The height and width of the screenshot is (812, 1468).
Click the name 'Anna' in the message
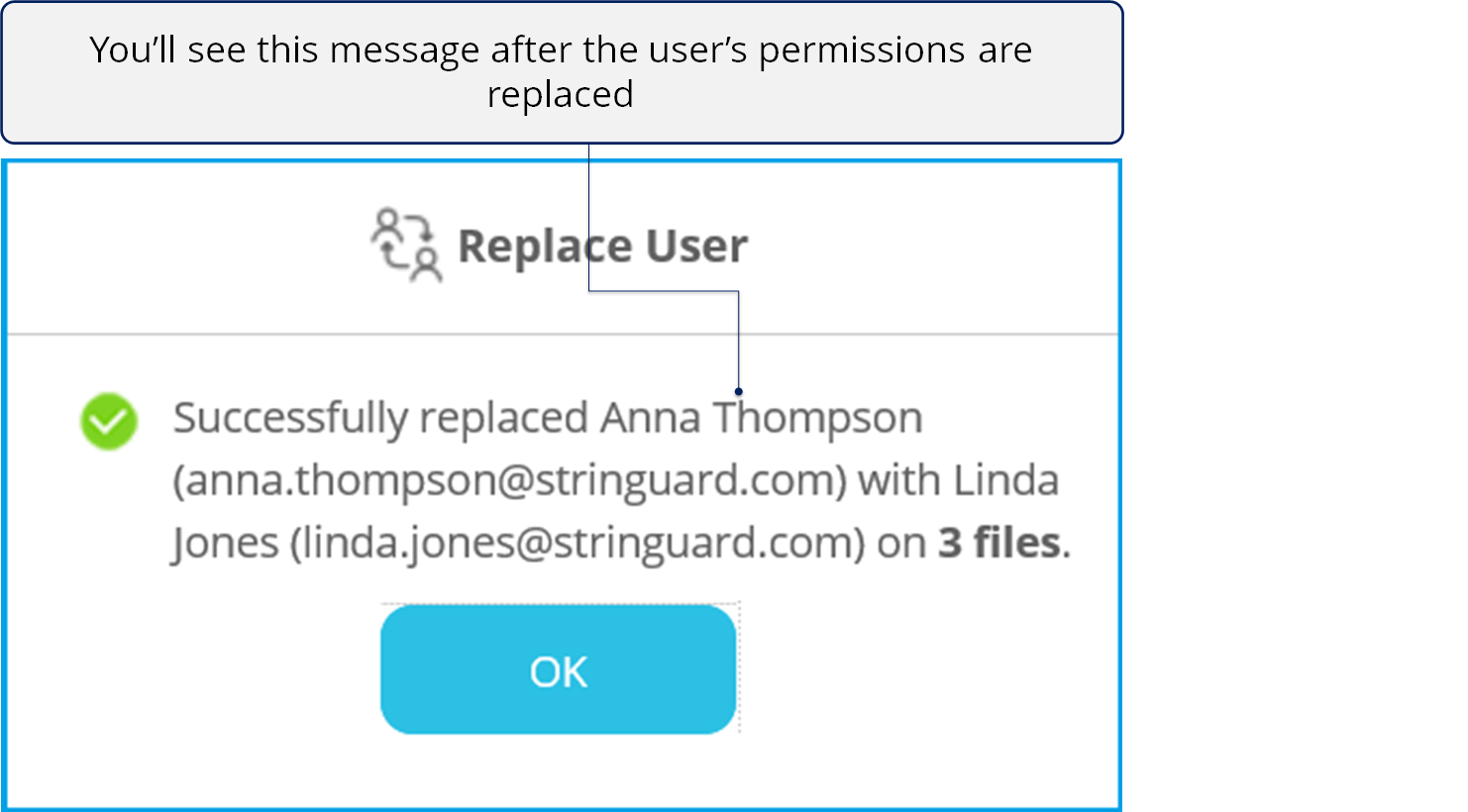(x=651, y=418)
